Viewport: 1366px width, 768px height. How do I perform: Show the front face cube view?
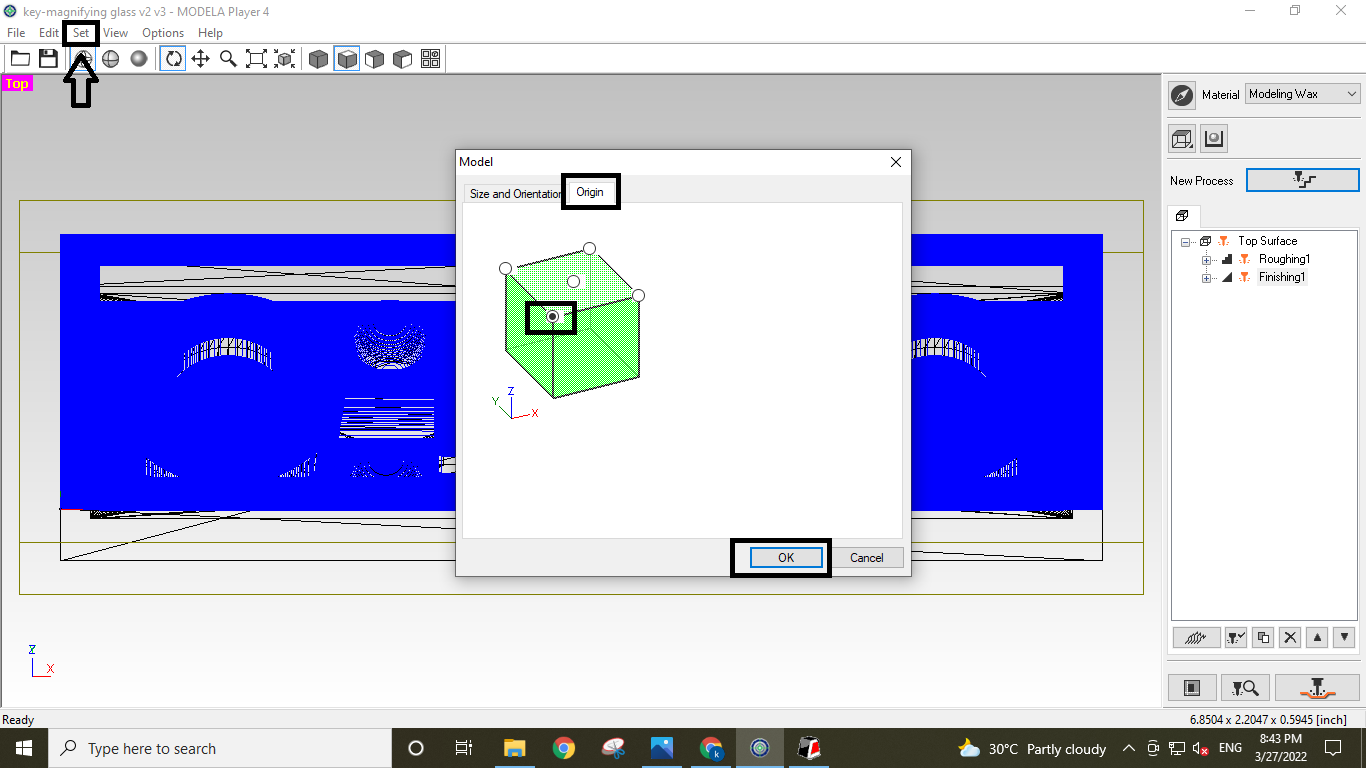point(375,59)
